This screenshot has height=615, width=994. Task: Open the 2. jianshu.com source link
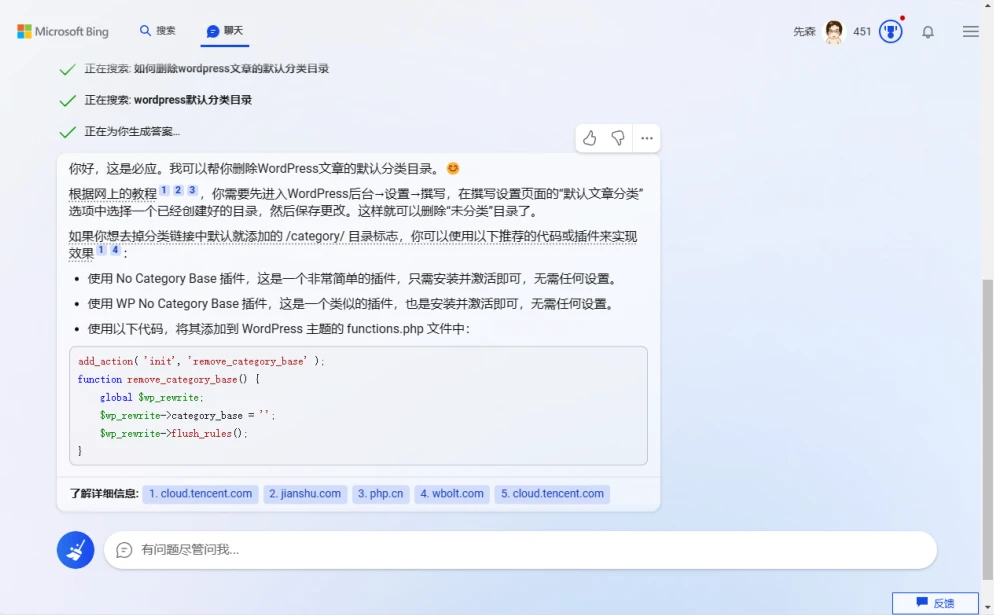[x=305, y=493]
